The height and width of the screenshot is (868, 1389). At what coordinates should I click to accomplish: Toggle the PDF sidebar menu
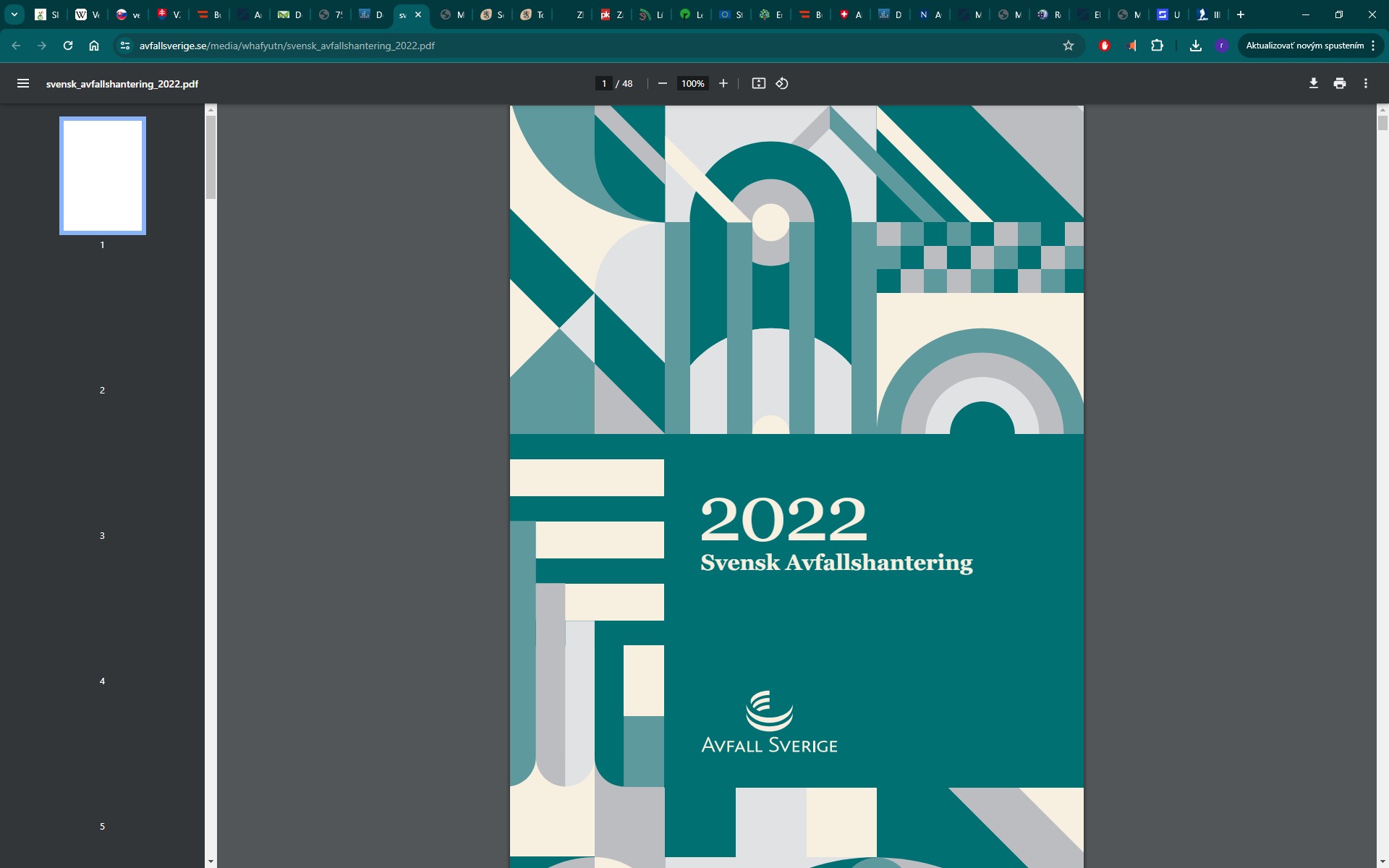(23, 84)
